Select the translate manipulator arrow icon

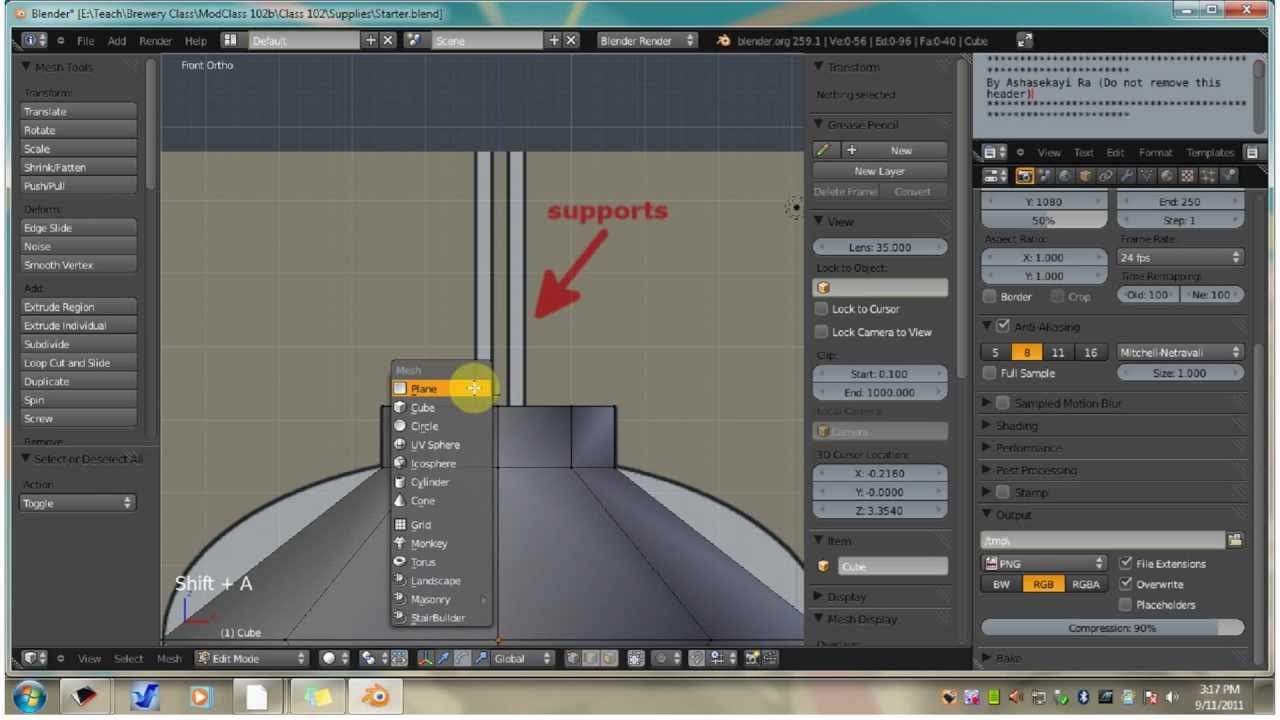click(x=443, y=658)
